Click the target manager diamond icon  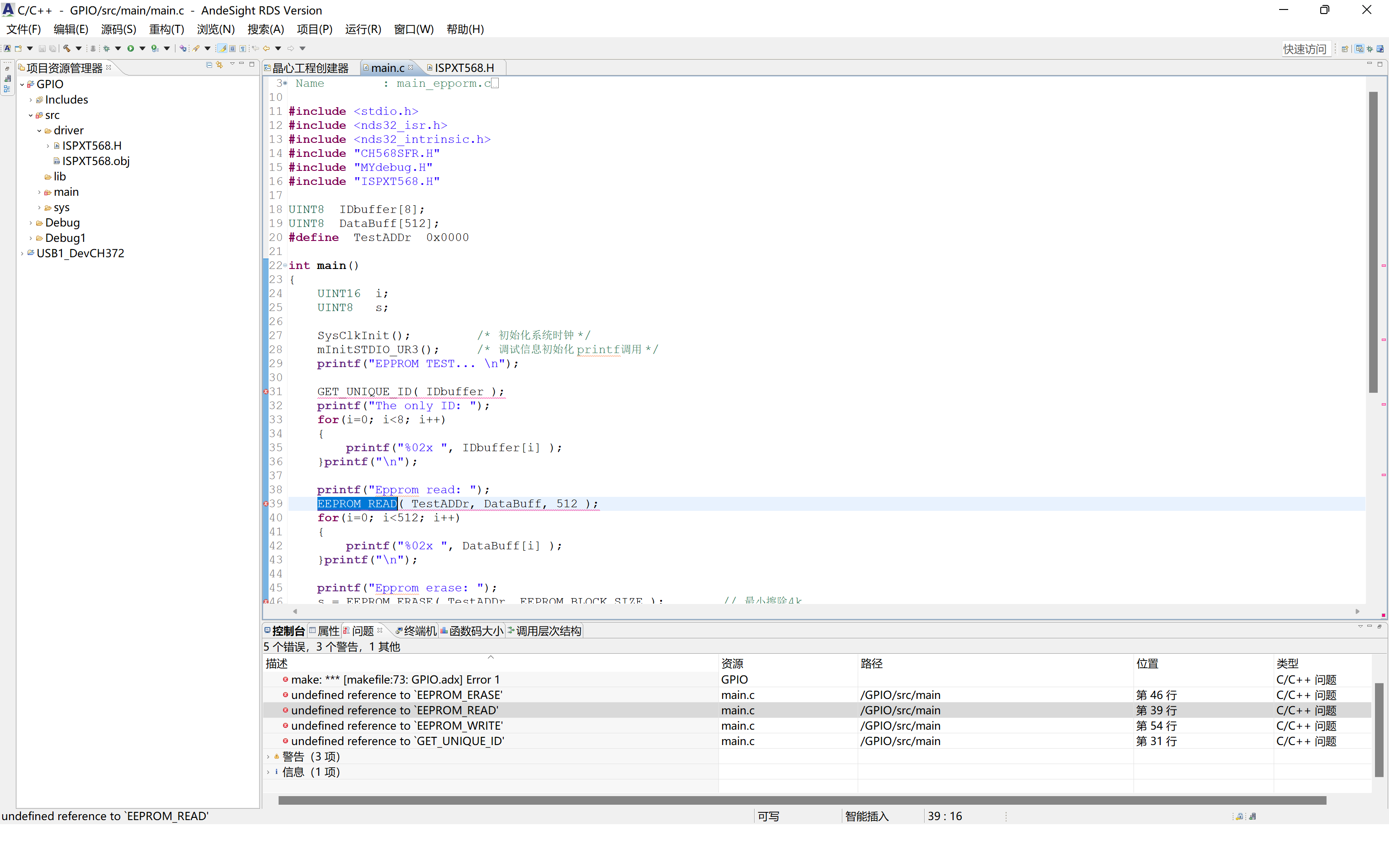[183, 49]
